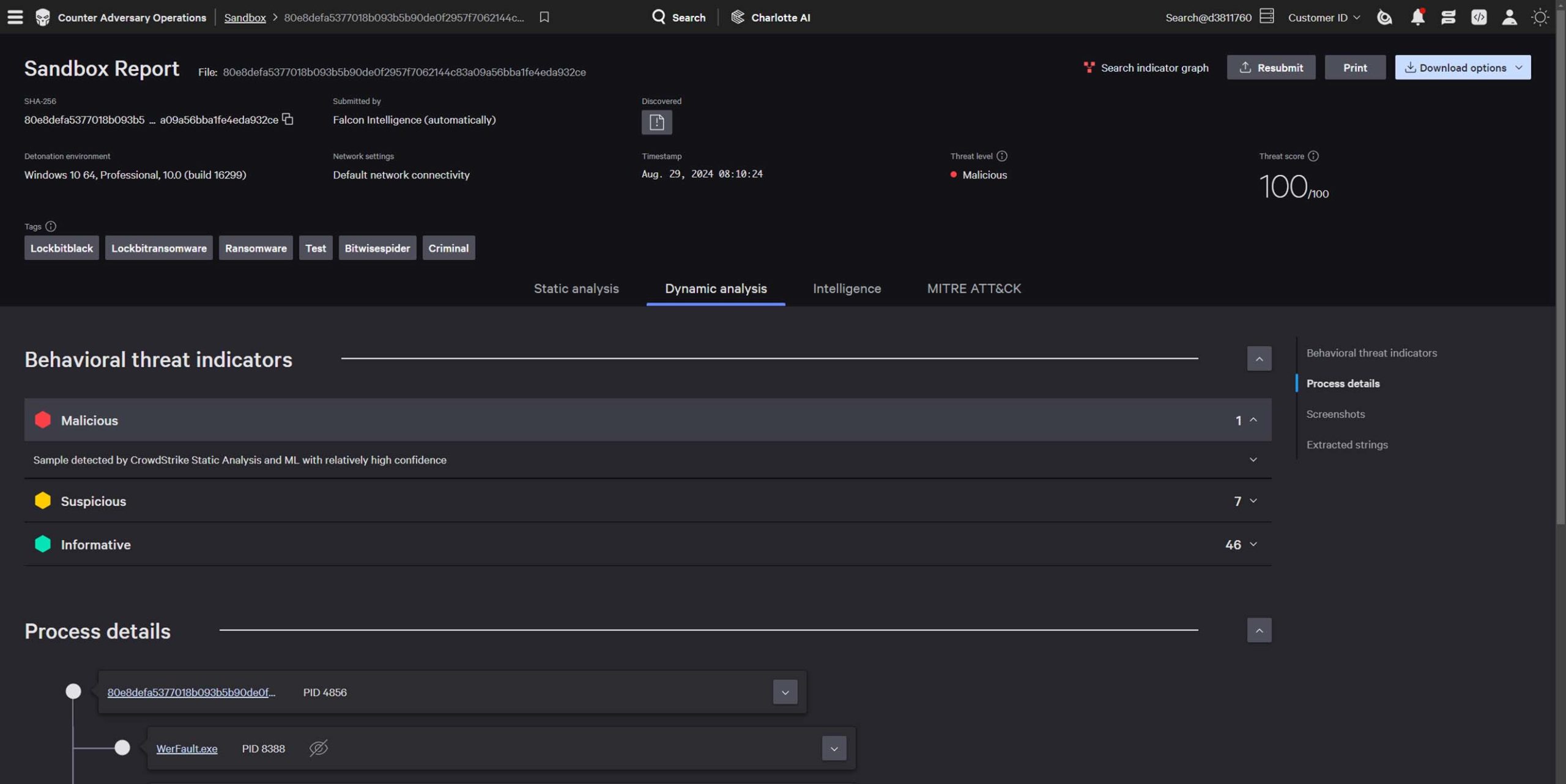Click the green Informative hexagon icon

pos(43,544)
